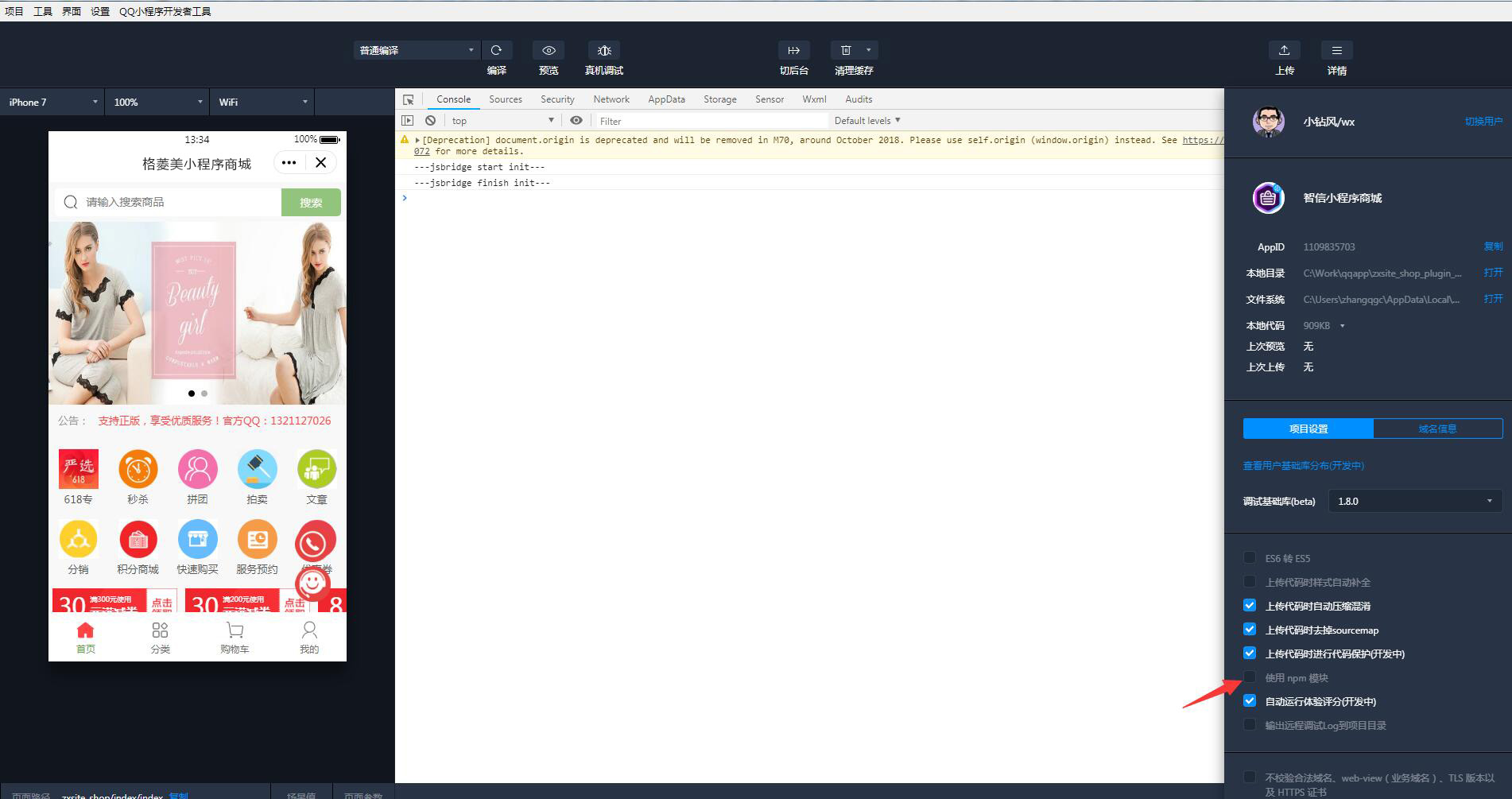
Task: Click the 编译 refresh icon
Action: pyautogui.click(x=496, y=50)
